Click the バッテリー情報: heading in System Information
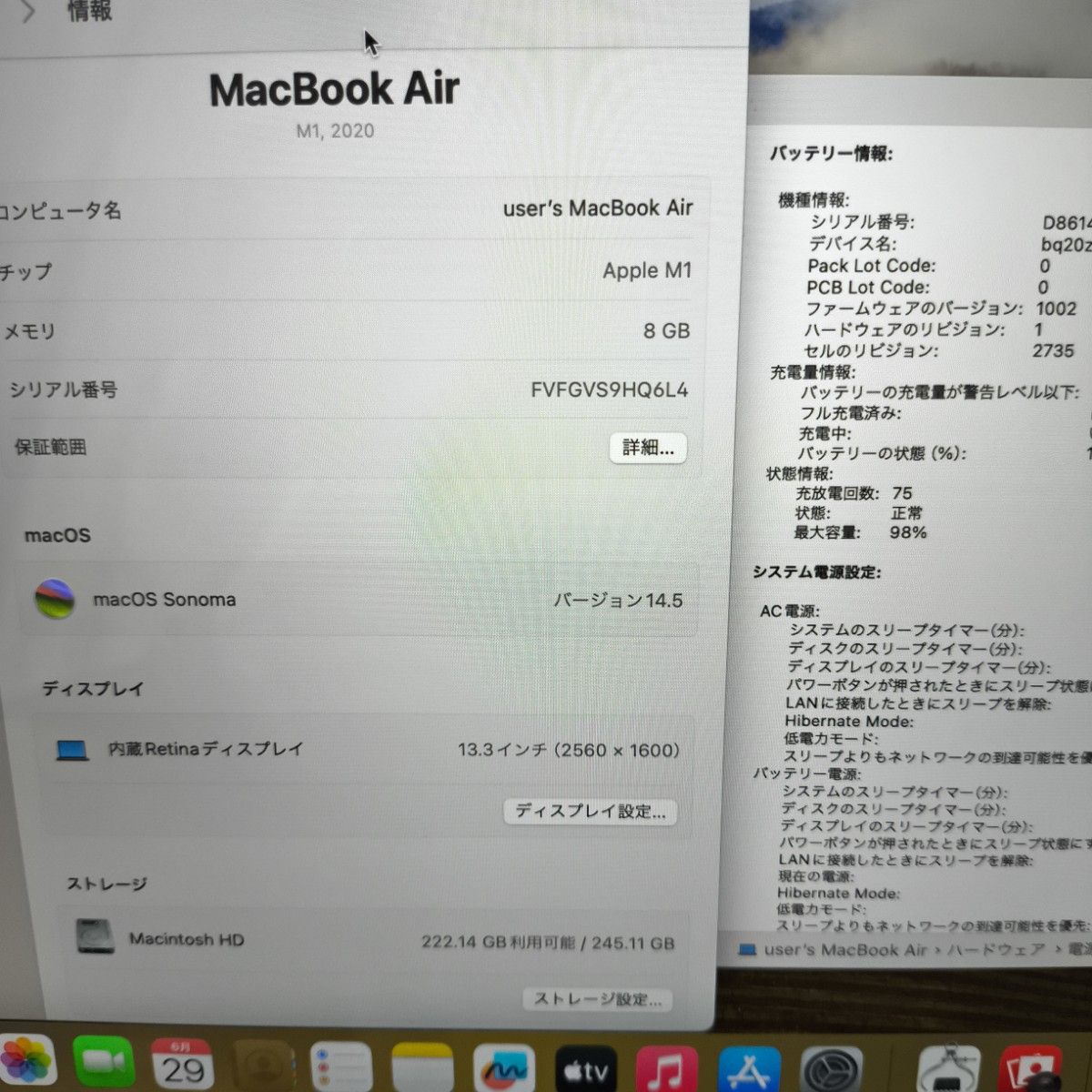The height and width of the screenshot is (1092, 1092). [832, 154]
